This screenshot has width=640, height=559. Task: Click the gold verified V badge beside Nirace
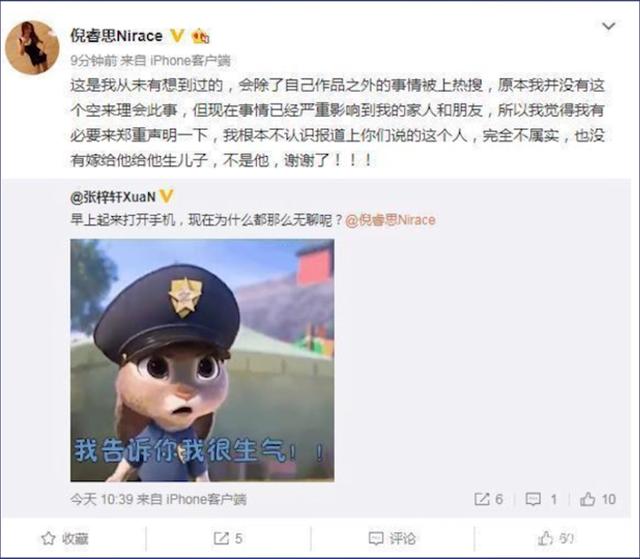[x=177, y=36]
